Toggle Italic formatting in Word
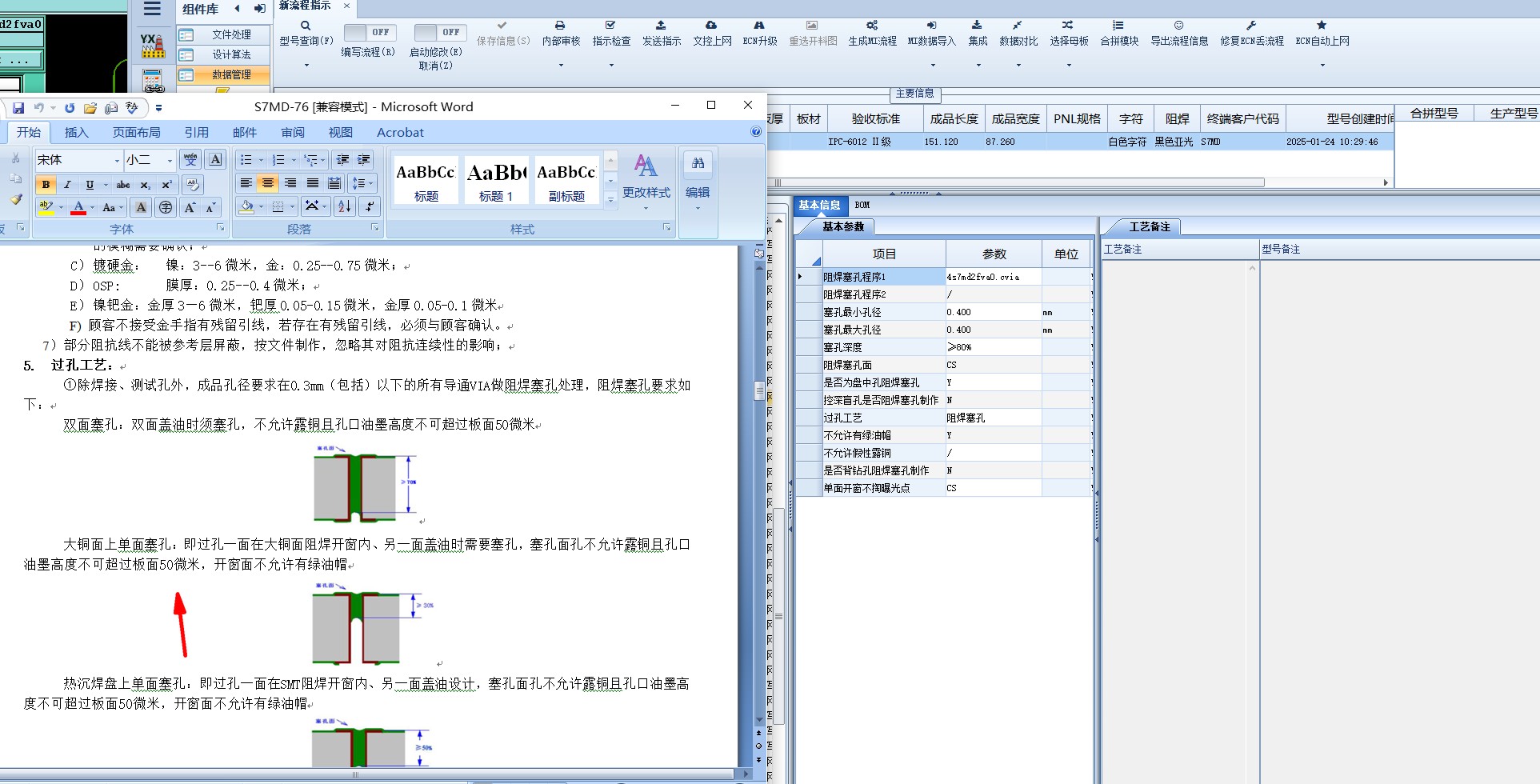 67,185
